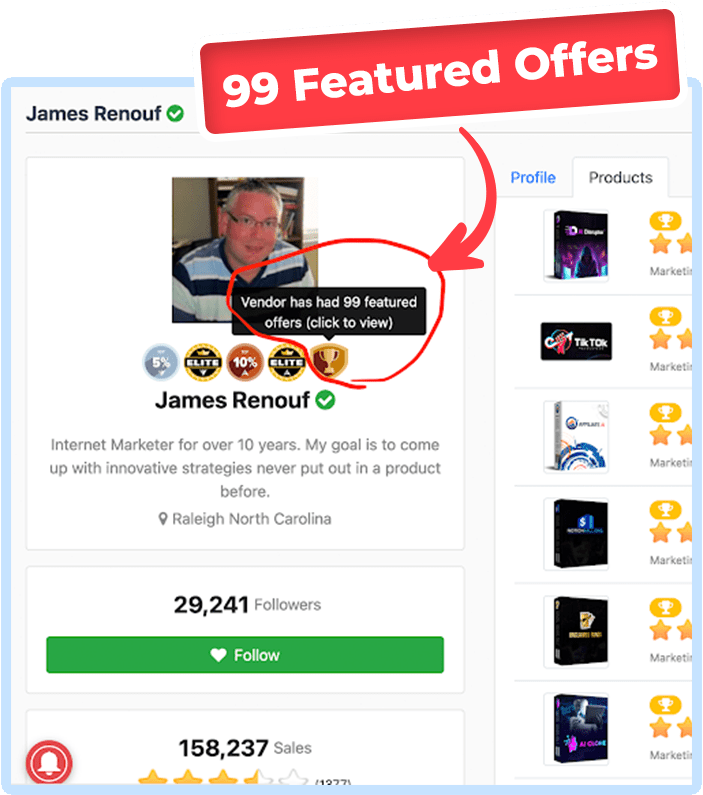Click the blue 5% badge icon
703x795 pixels.
[x=161, y=362]
